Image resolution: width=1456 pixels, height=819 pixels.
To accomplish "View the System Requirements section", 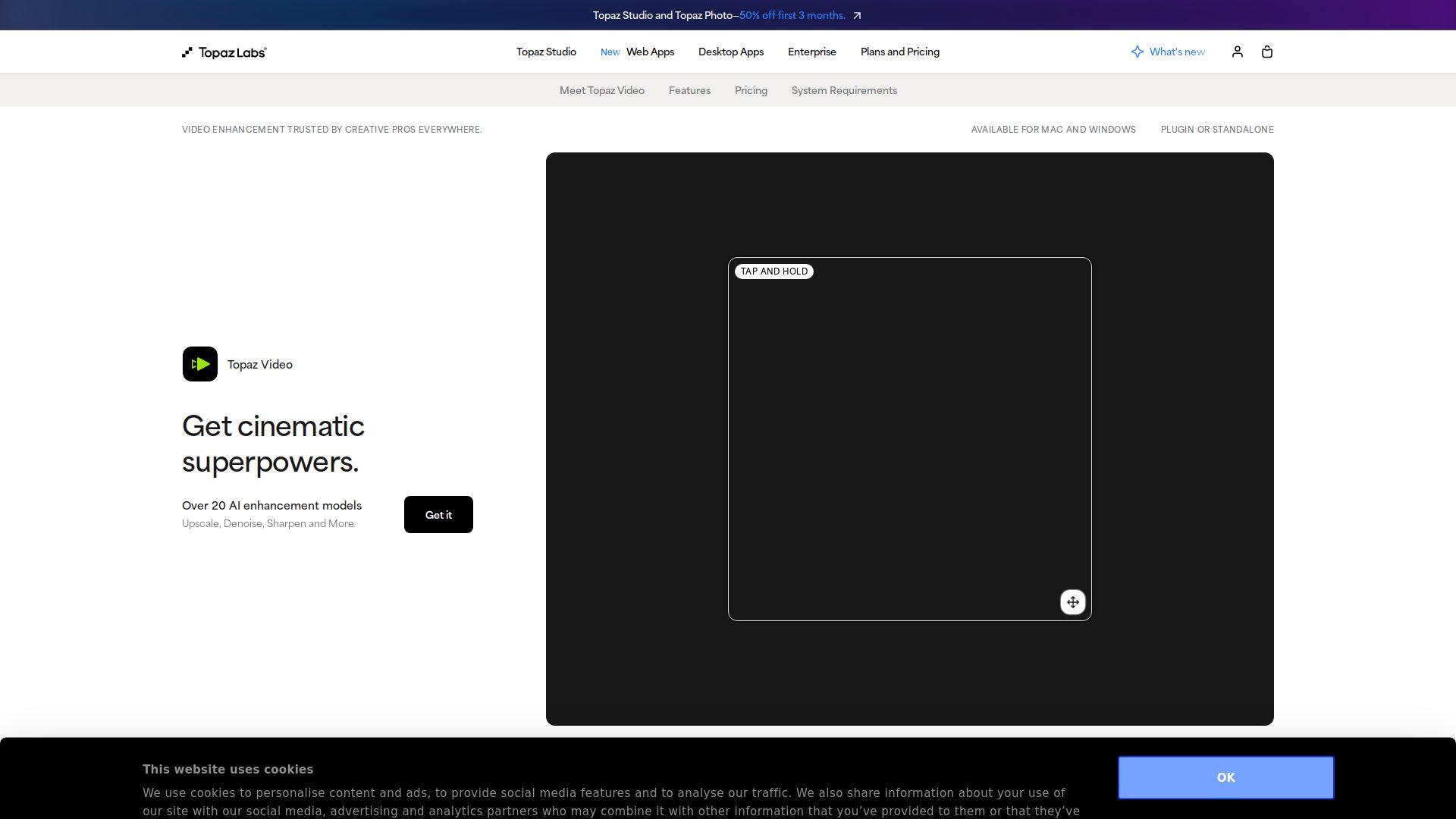I will (x=844, y=90).
